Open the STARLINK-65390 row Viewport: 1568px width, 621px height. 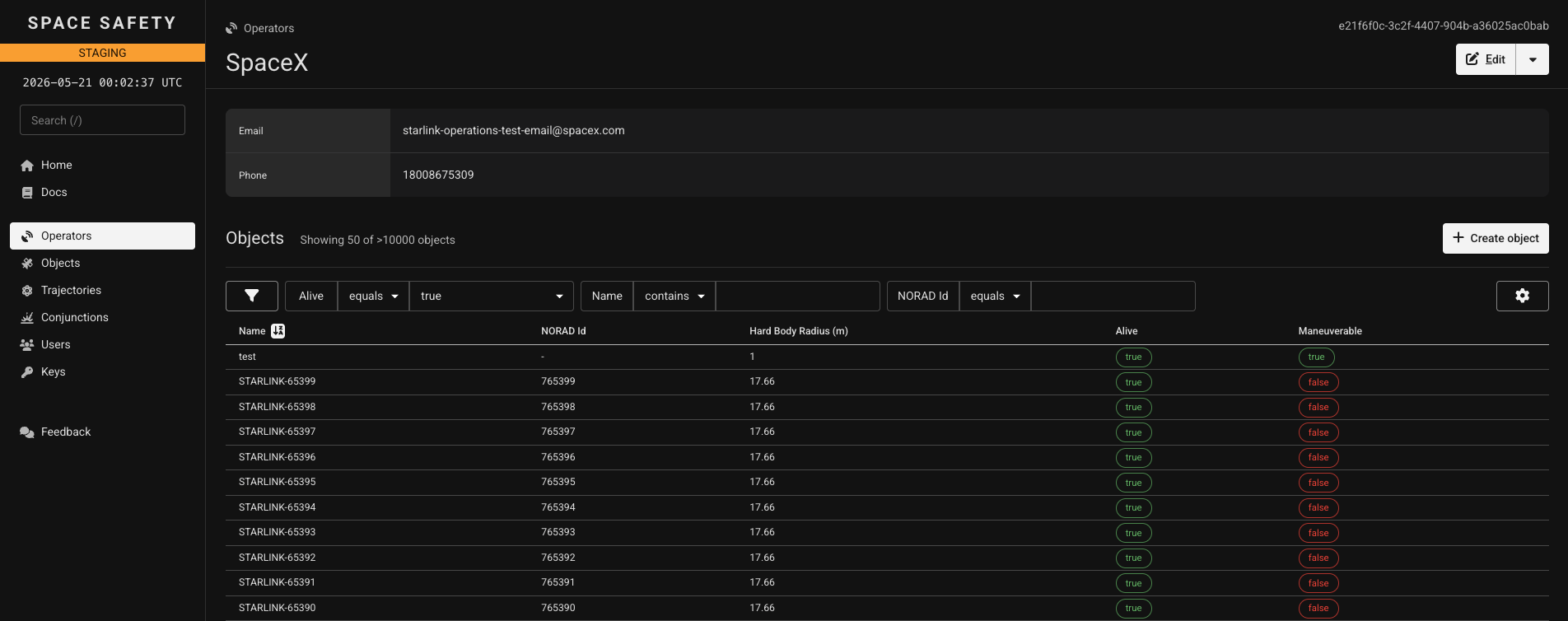pos(887,608)
